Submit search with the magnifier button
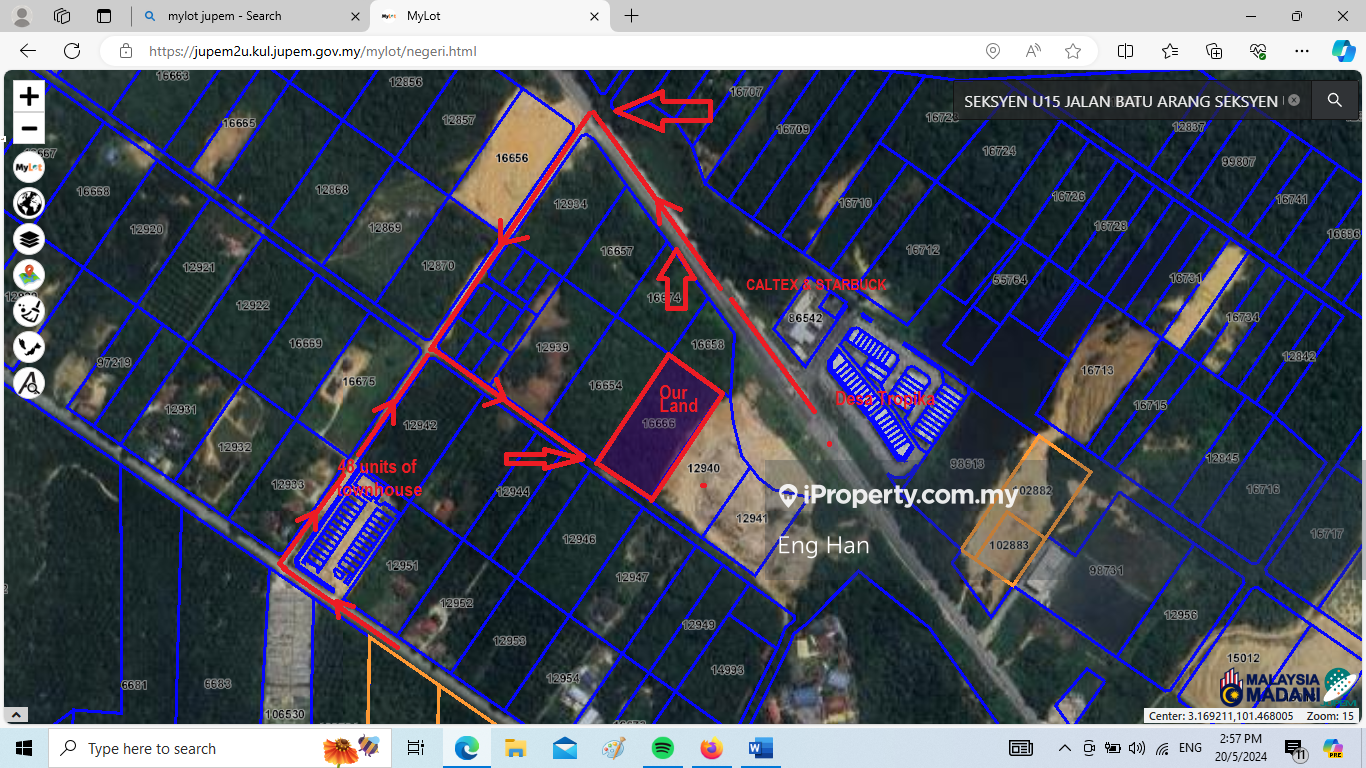1366x768 pixels. (x=1334, y=100)
